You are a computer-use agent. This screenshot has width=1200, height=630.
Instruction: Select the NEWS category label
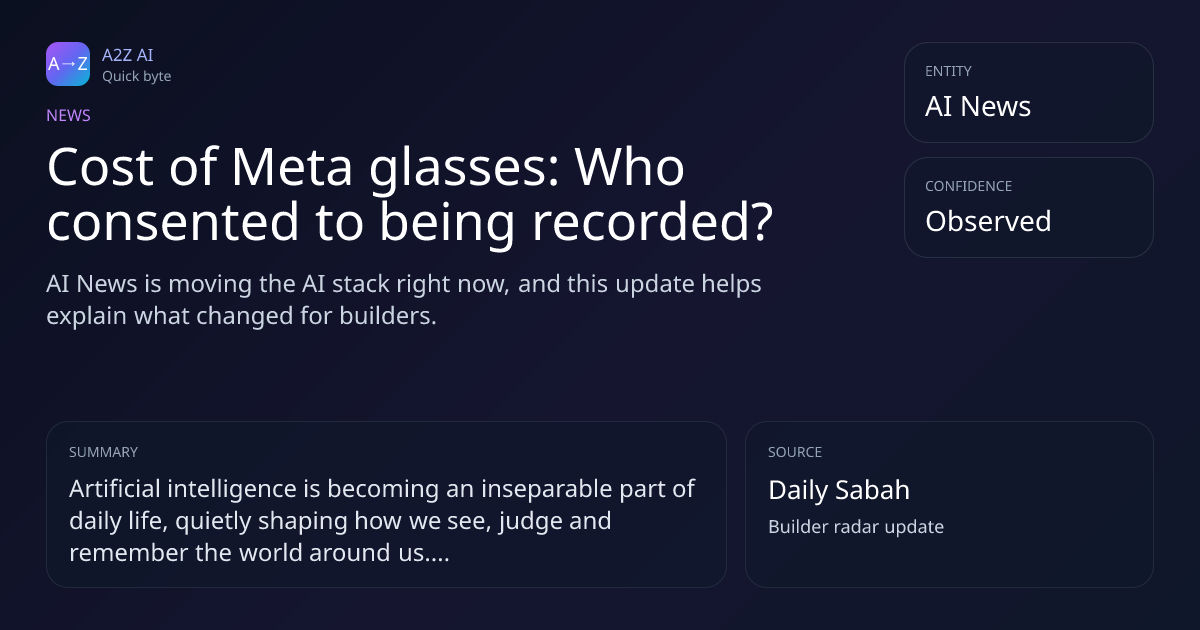[x=68, y=115]
